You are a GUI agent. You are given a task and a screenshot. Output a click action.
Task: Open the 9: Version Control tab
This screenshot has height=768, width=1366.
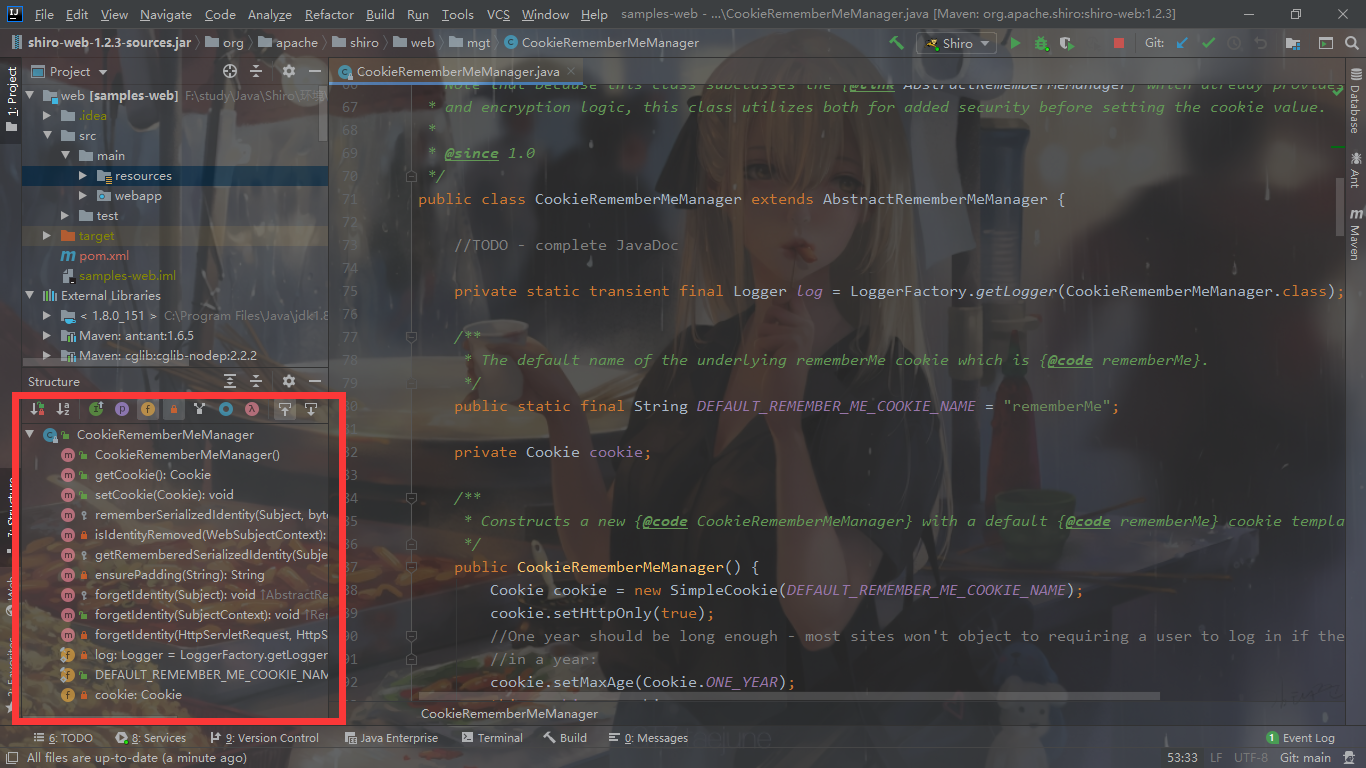tap(265, 738)
